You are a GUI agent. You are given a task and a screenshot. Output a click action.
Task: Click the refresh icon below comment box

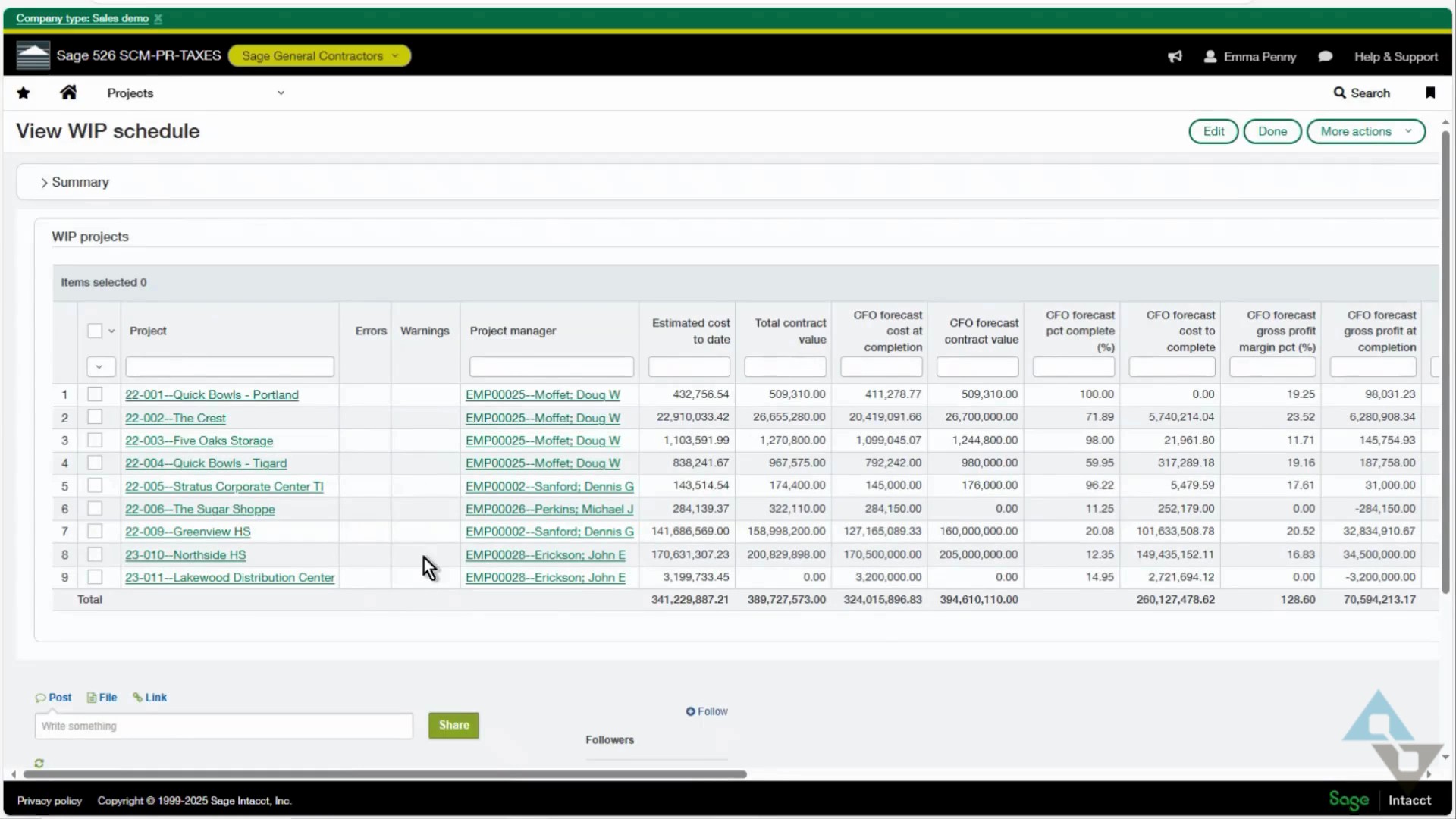click(39, 763)
